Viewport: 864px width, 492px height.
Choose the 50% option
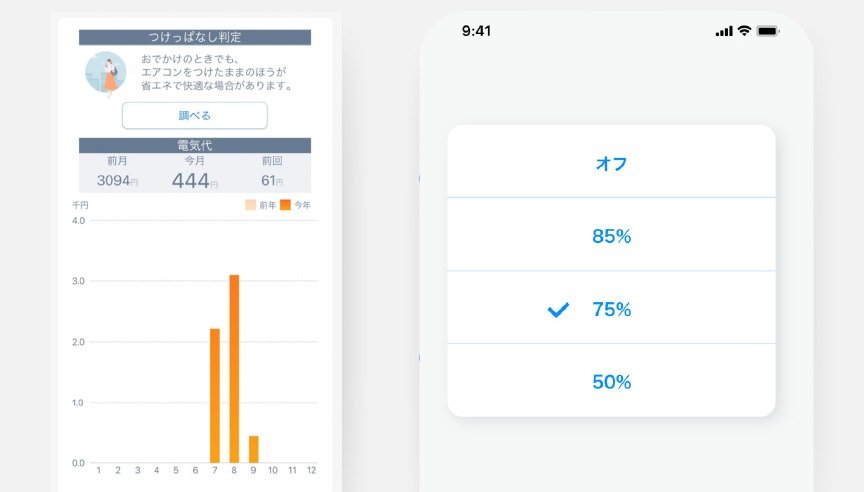[x=611, y=382]
